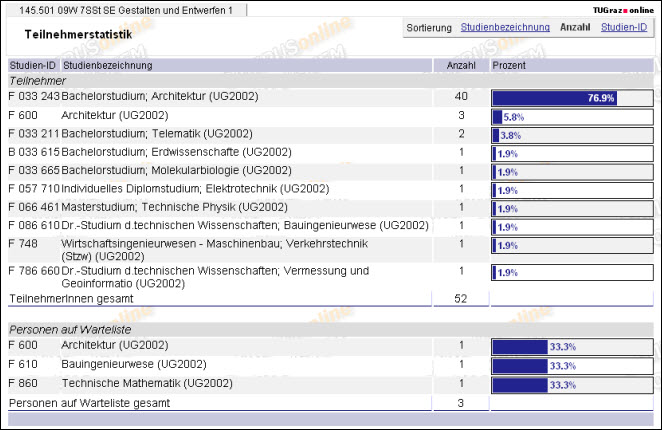The height and width of the screenshot is (430, 662).
Task: Click Personen auf Warteliste gesamt label
Action: click(90, 403)
